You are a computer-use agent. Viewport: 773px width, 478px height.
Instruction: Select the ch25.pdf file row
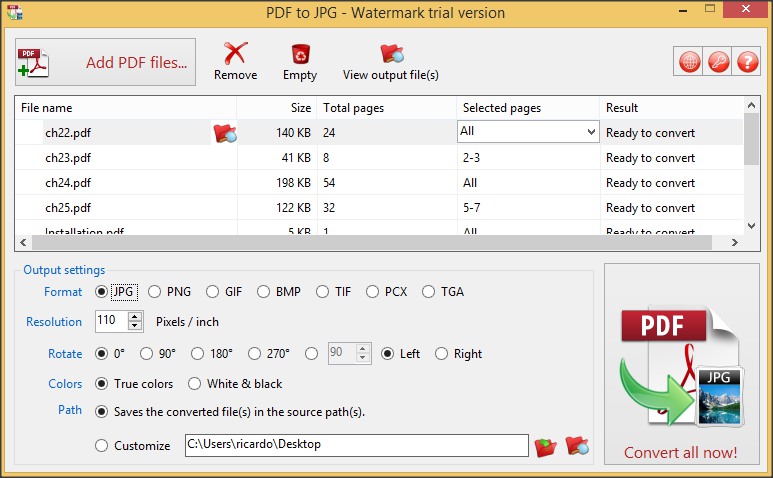[x=379, y=208]
